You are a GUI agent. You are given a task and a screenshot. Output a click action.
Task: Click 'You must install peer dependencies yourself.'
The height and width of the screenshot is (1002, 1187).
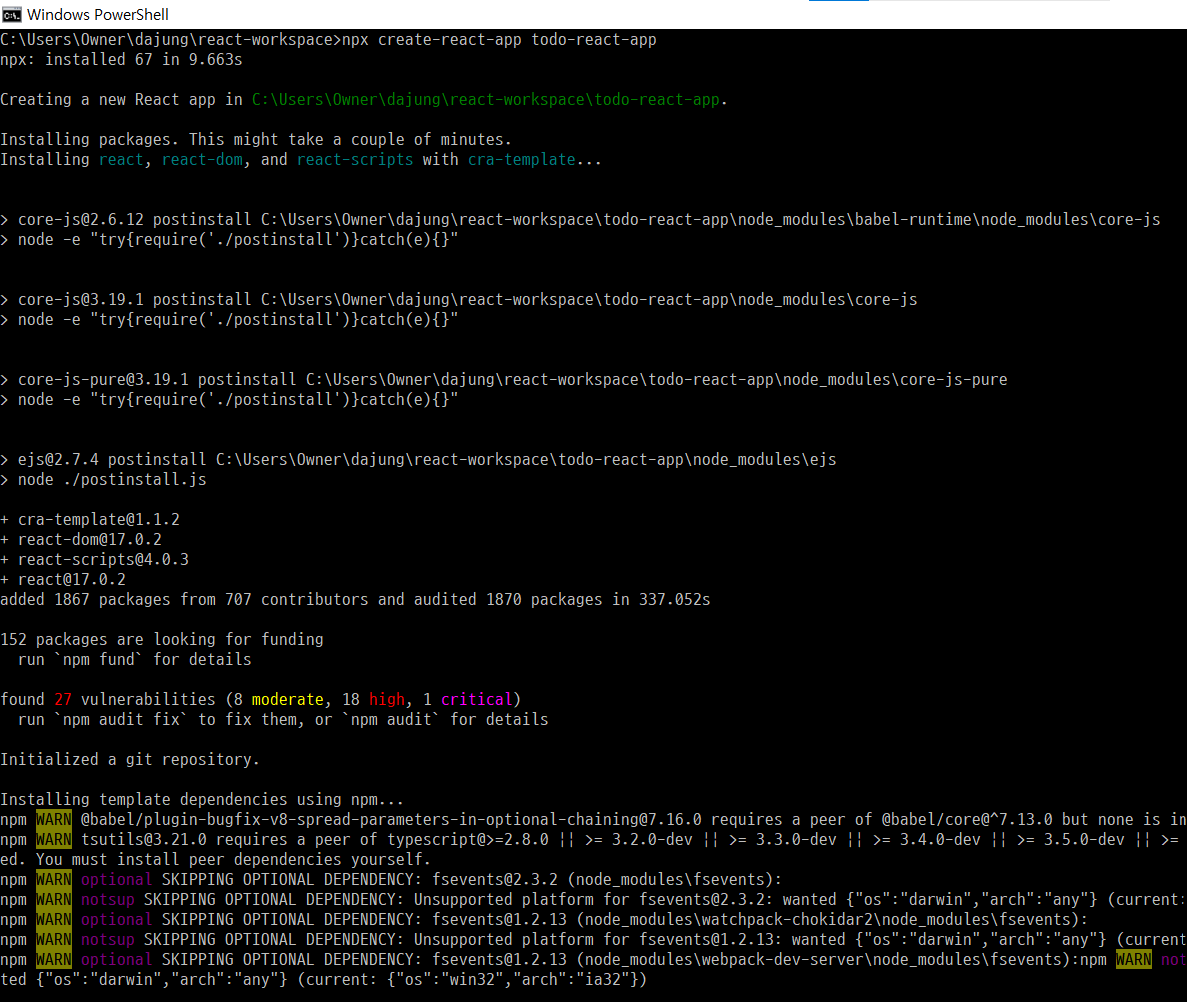(x=233, y=860)
